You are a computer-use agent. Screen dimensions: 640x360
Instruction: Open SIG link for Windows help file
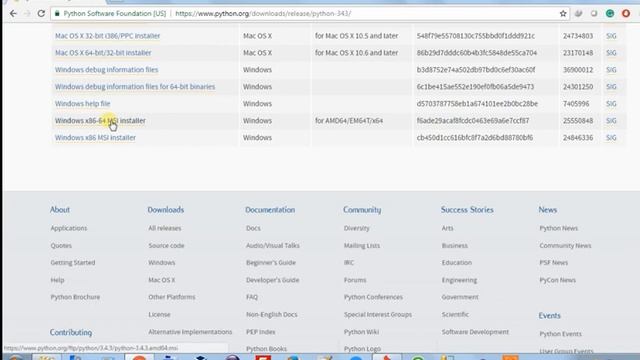pos(611,104)
